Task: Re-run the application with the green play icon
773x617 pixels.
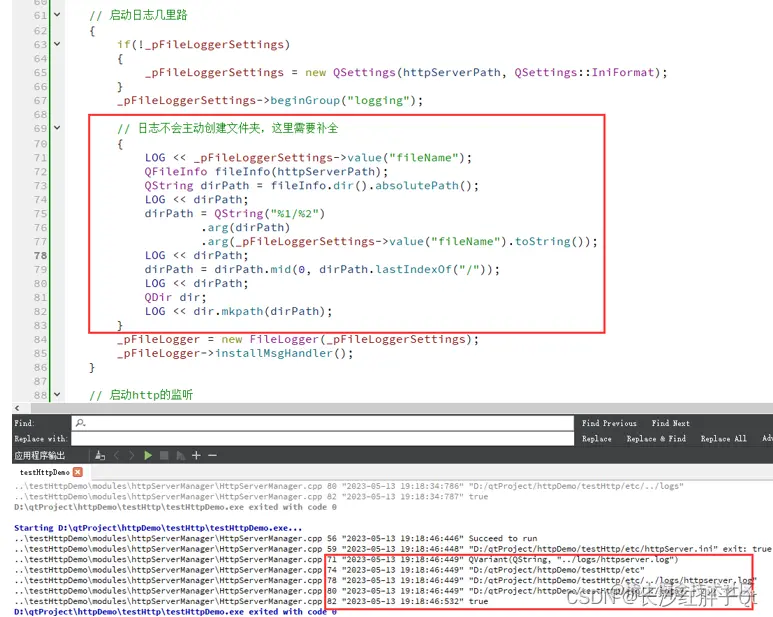Action: (148, 455)
